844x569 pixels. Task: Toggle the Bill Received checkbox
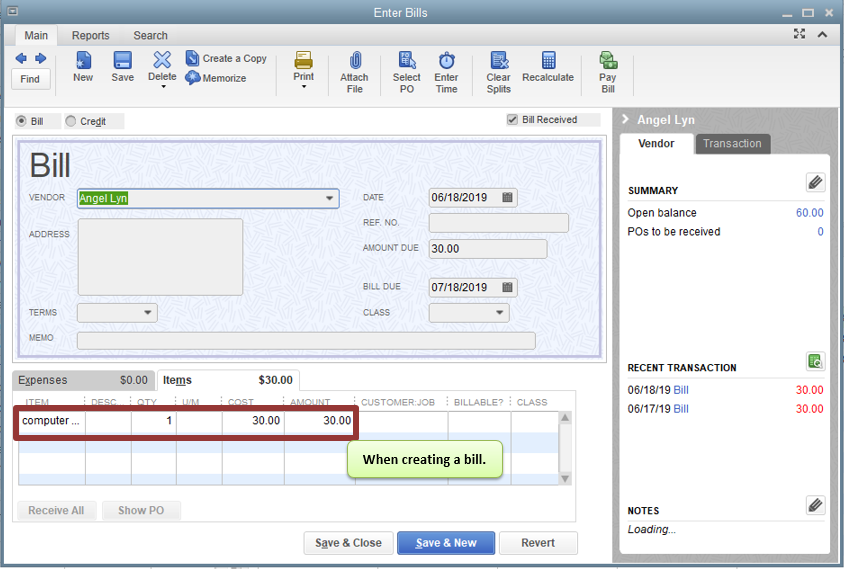[x=512, y=120]
